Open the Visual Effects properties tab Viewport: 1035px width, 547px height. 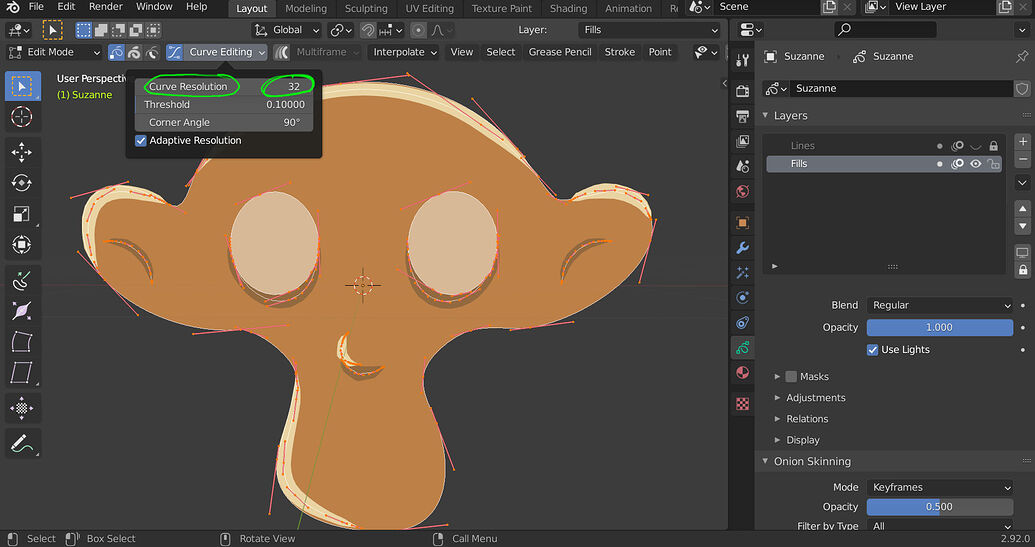click(x=743, y=273)
